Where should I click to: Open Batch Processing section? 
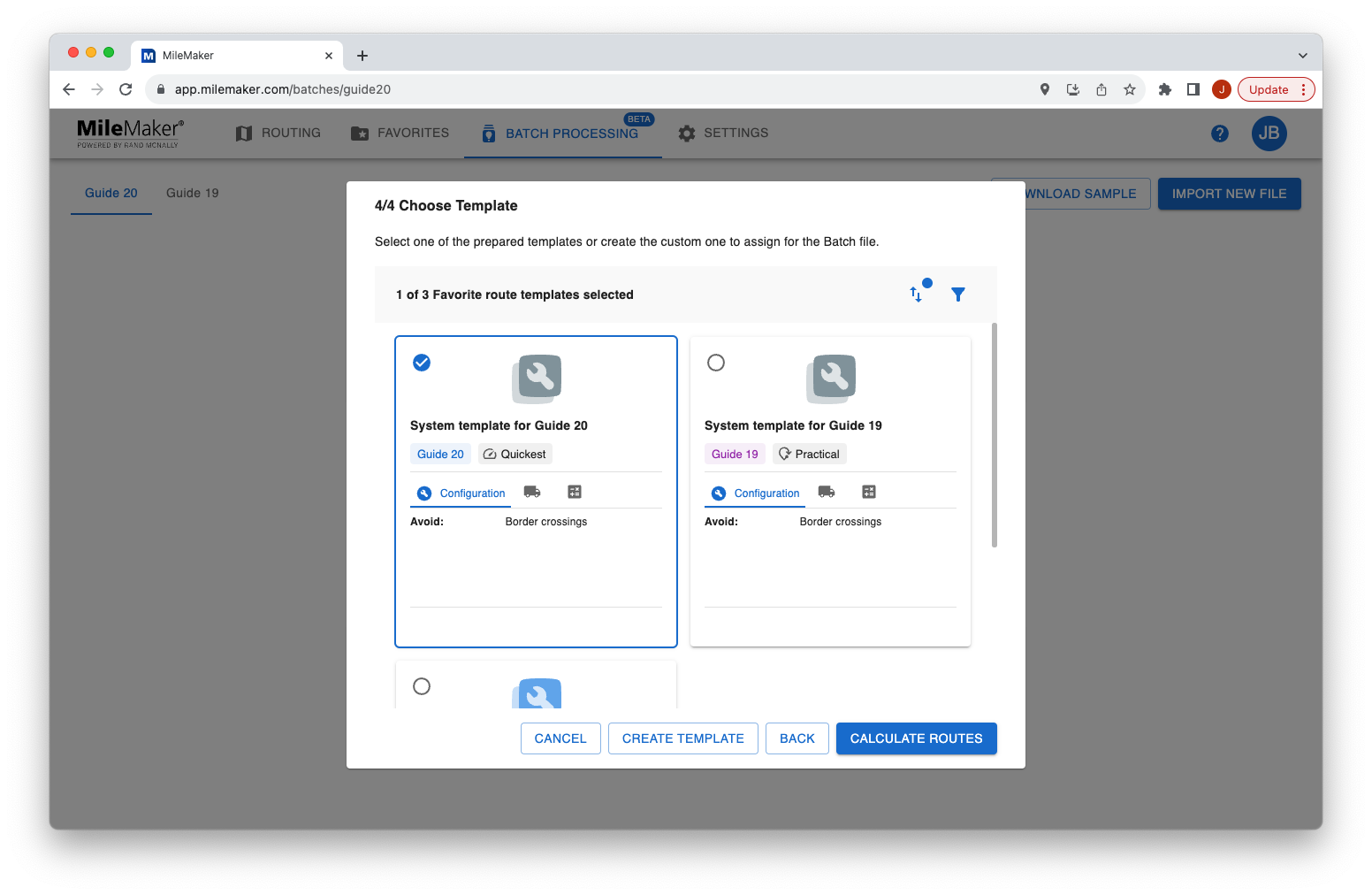[562, 134]
